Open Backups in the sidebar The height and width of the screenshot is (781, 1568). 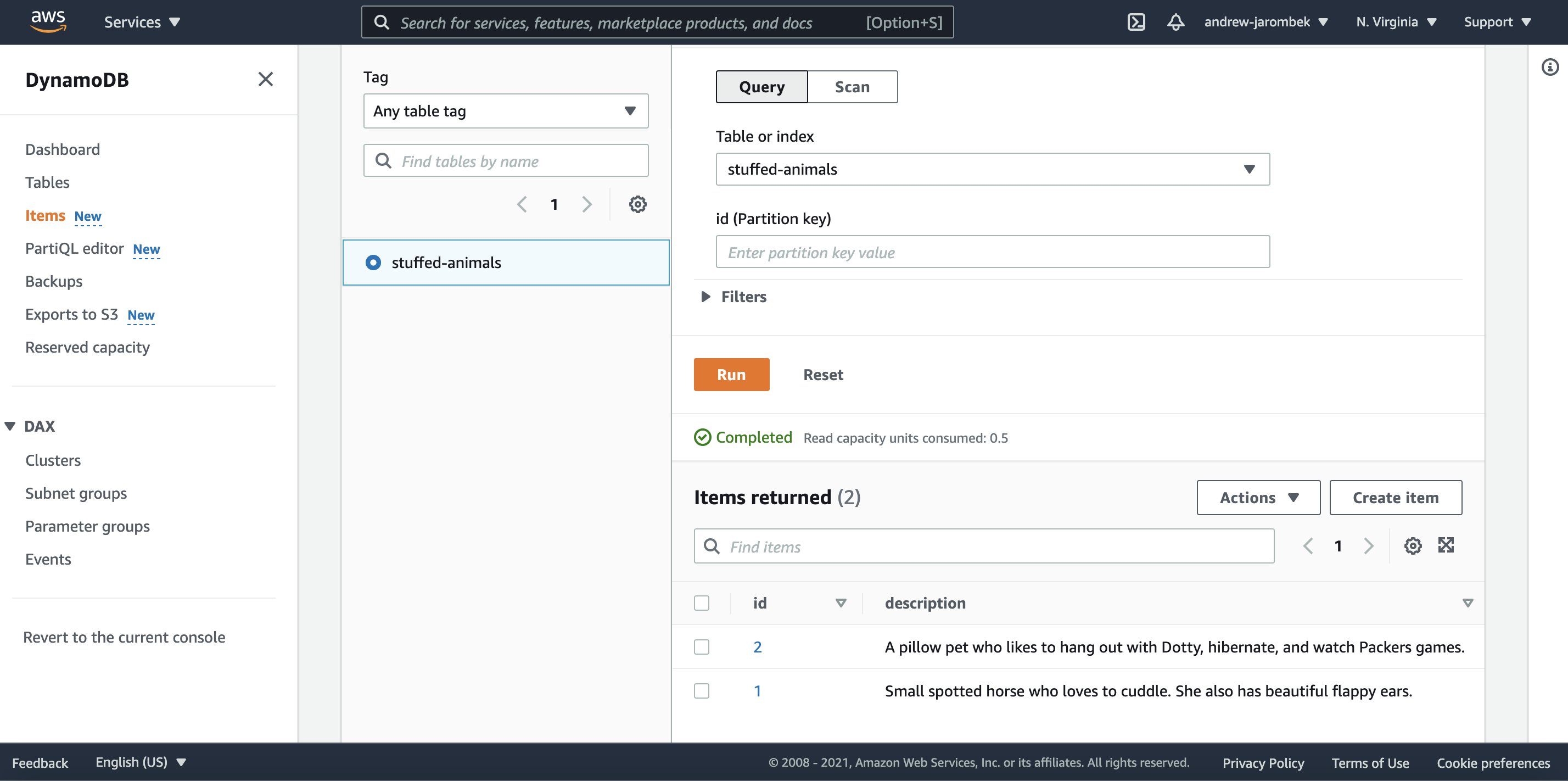click(54, 281)
